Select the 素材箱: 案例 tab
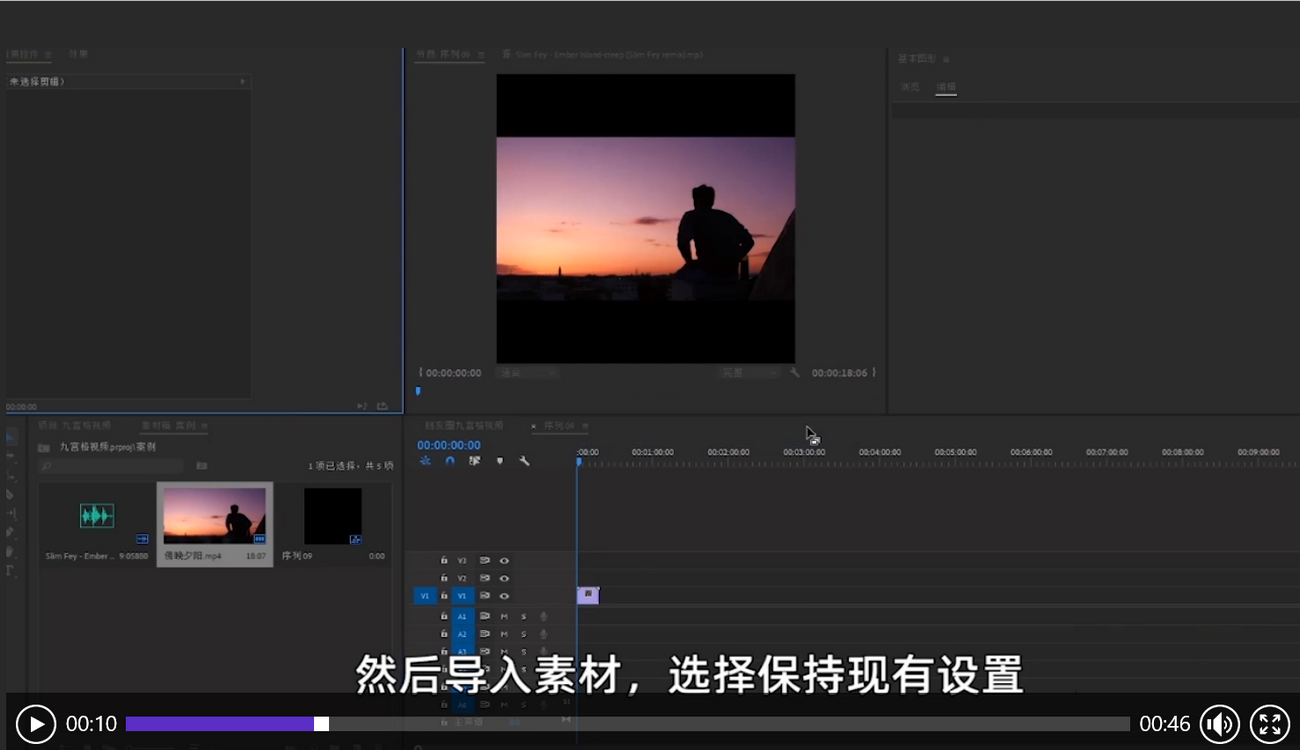The height and width of the screenshot is (750, 1300). point(167,426)
